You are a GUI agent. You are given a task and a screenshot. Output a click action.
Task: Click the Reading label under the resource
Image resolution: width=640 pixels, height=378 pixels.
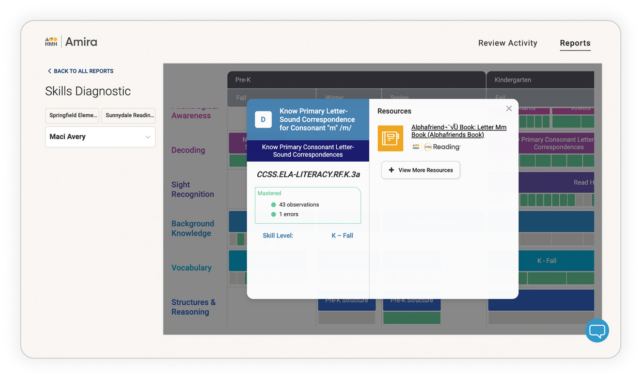[446, 147]
